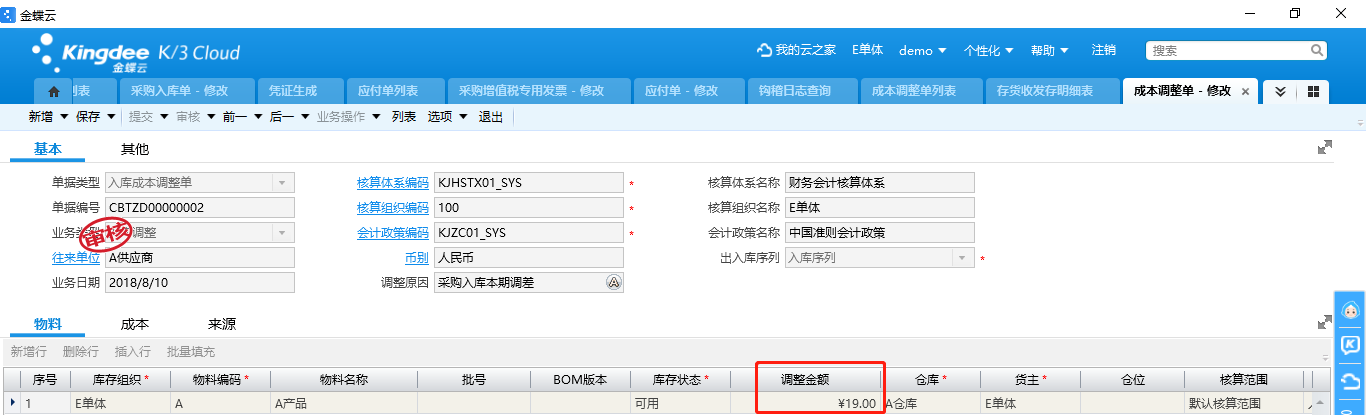Click the 可用 stock status cell
The image size is (1366, 415).
click(x=680, y=403)
